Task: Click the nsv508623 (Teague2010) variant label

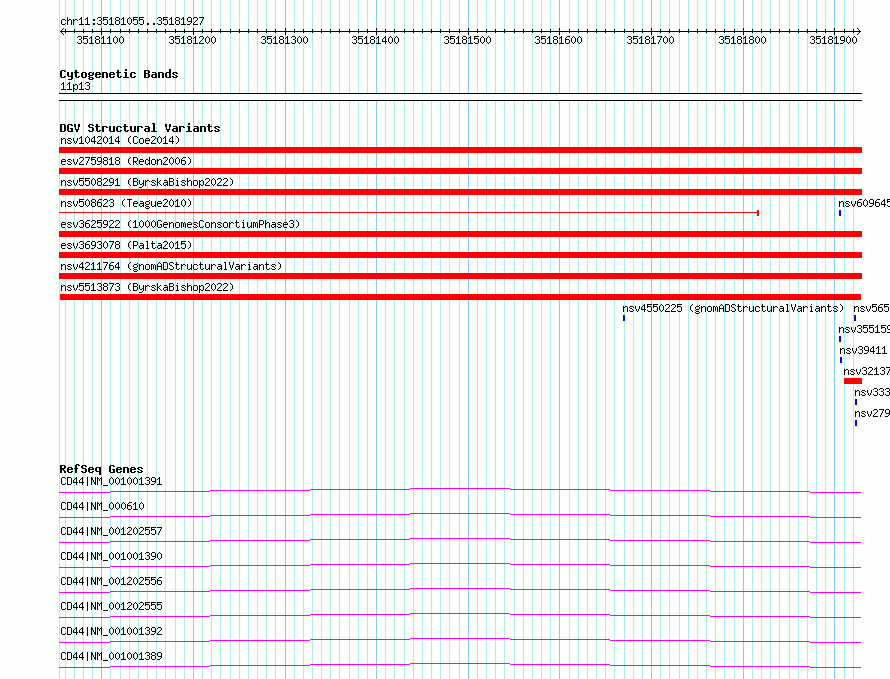Action: [126, 203]
